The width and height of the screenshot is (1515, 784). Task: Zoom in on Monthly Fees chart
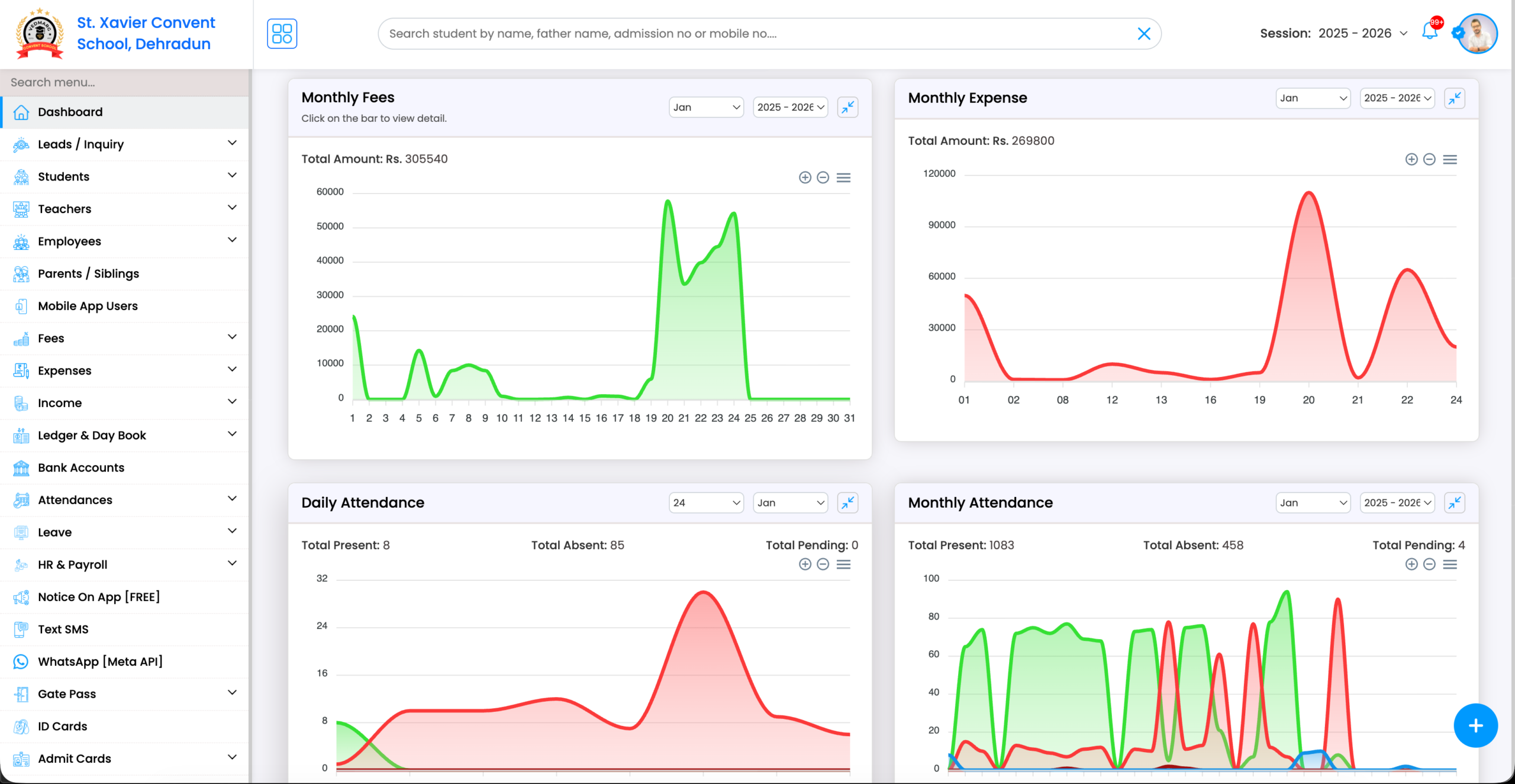(805, 178)
